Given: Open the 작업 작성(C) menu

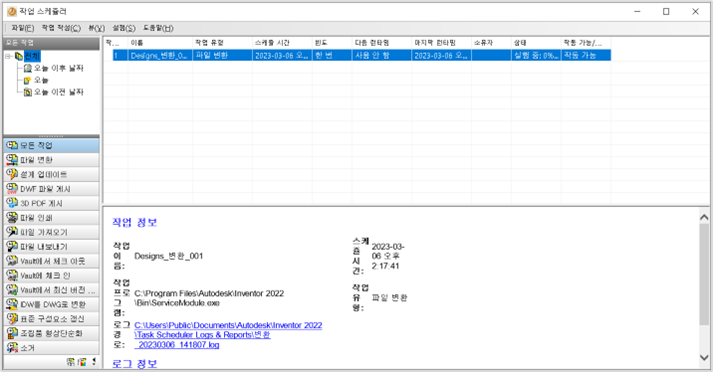Looking at the screenshot, I should click(x=61, y=28).
